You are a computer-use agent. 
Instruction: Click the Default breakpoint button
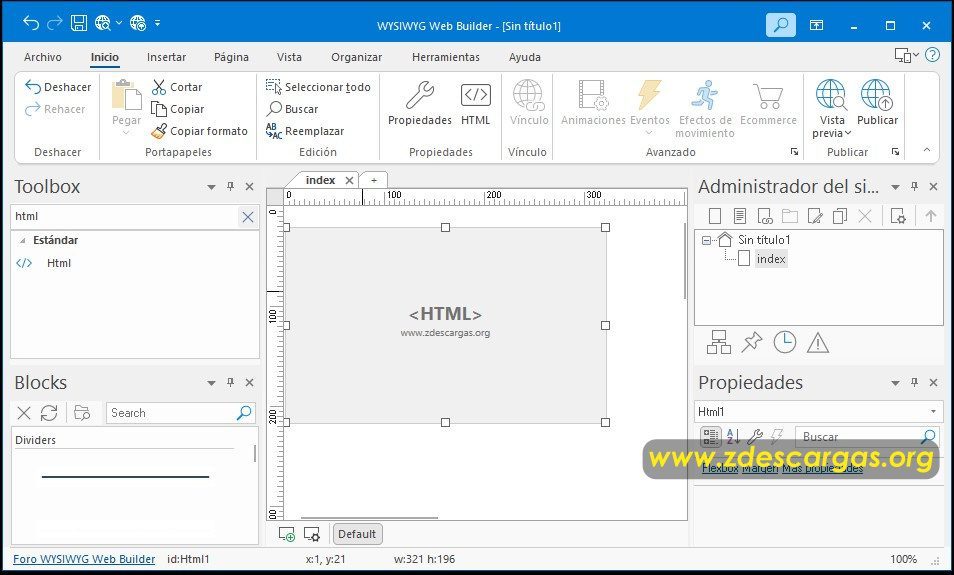pos(357,534)
